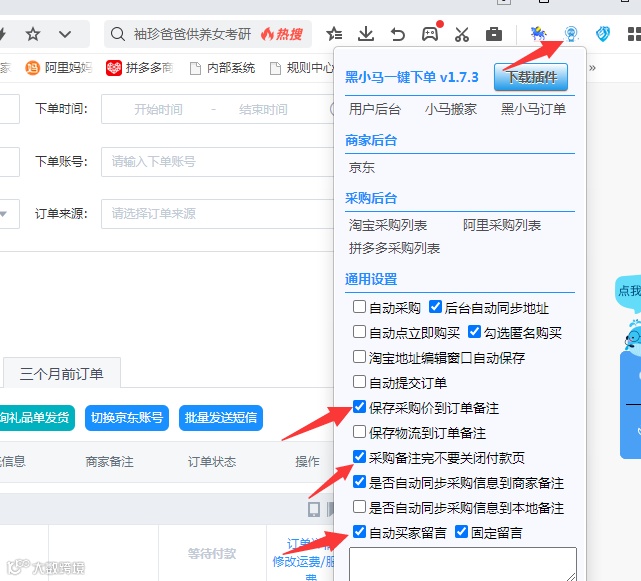This screenshot has height=581, width=641.
Task: Click the 修改运费 link
Action: click(x=303, y=561)
